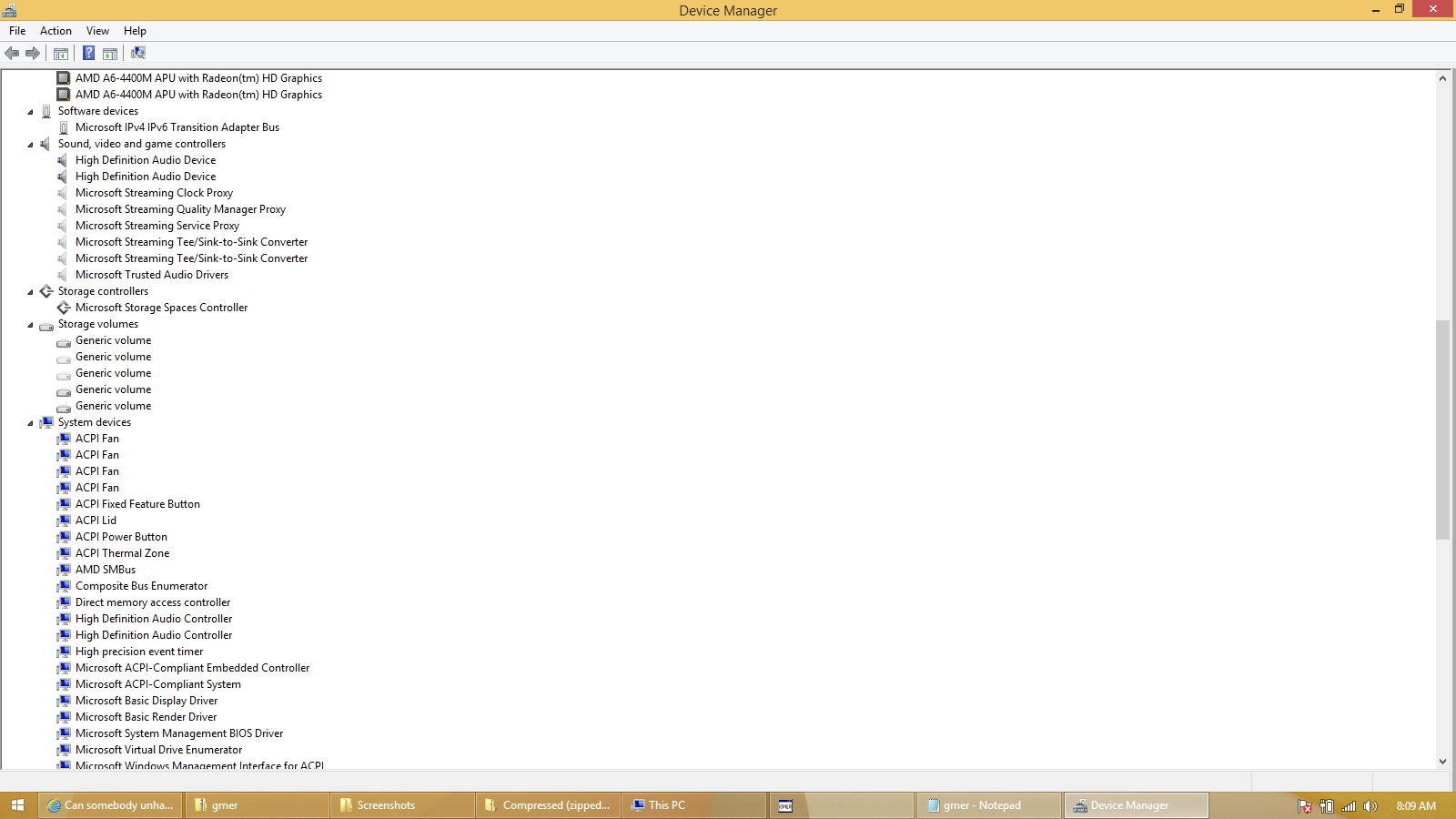Click the icon of Microsoft Trusted Audio Drivers
This screenshot has width=1456, height=819.
point(63,275)
